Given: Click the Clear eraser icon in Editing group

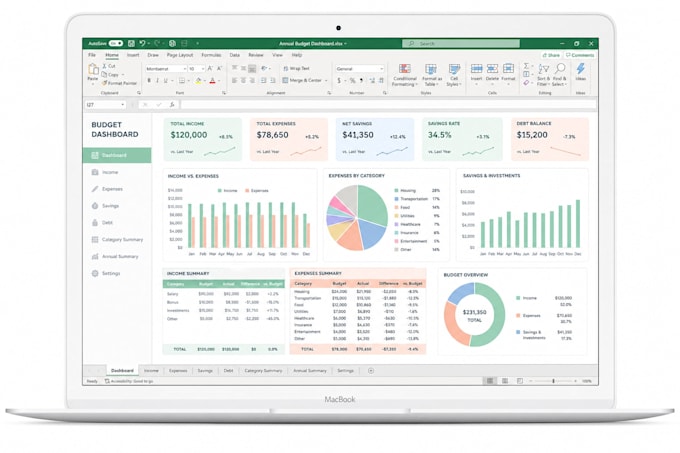Looking at the screenshot, I should point(526,82).
